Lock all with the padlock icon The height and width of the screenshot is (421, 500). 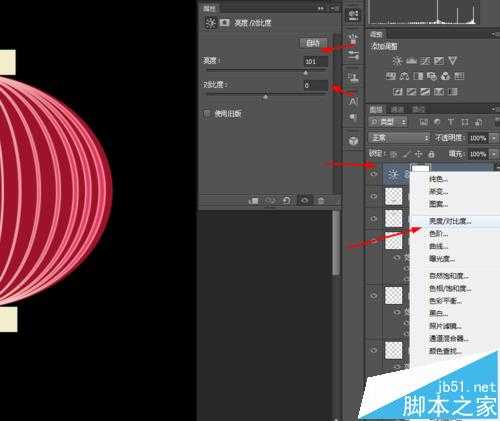[x=431, y=154]
